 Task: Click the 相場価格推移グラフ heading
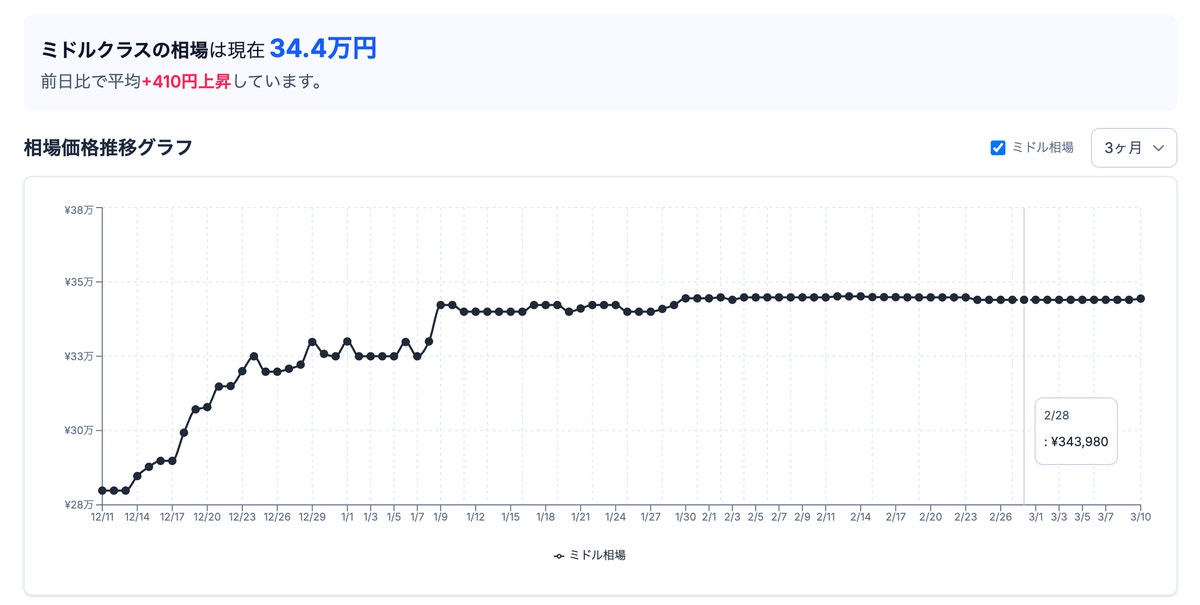[108, 148]
